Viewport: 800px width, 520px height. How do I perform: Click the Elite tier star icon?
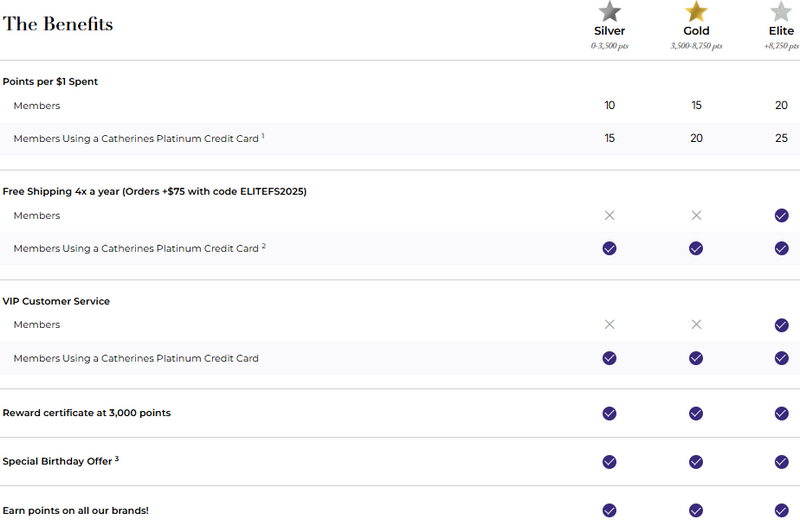click(781, 12)
